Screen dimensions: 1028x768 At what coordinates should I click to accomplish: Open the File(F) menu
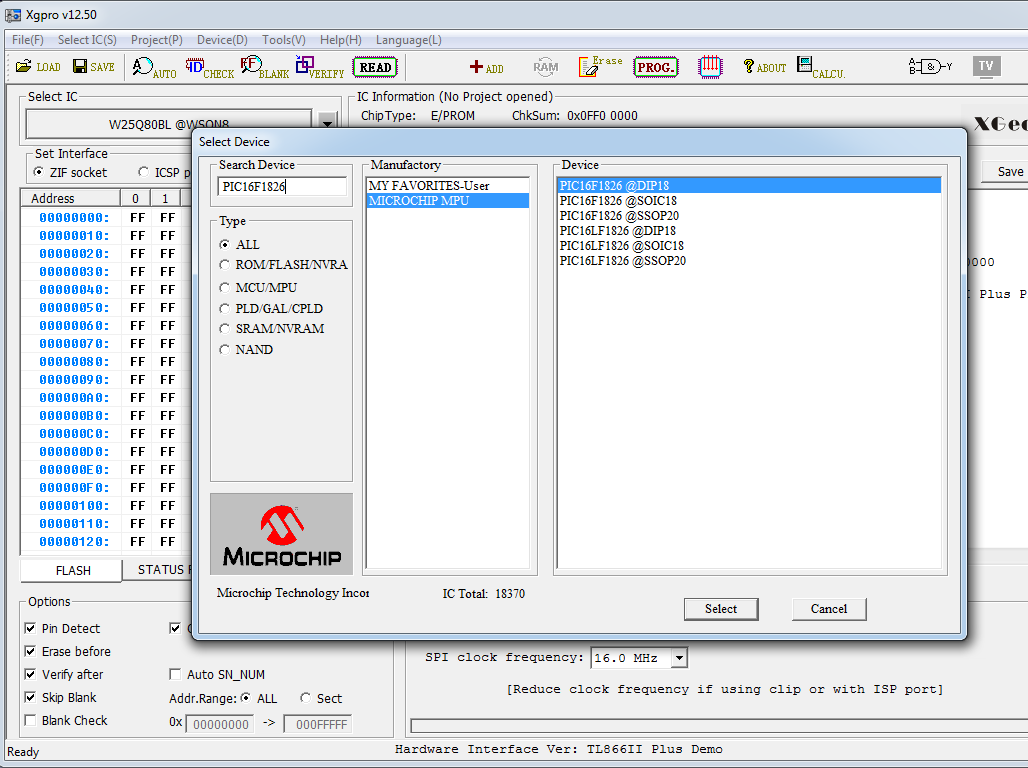[x=28, y=40]
